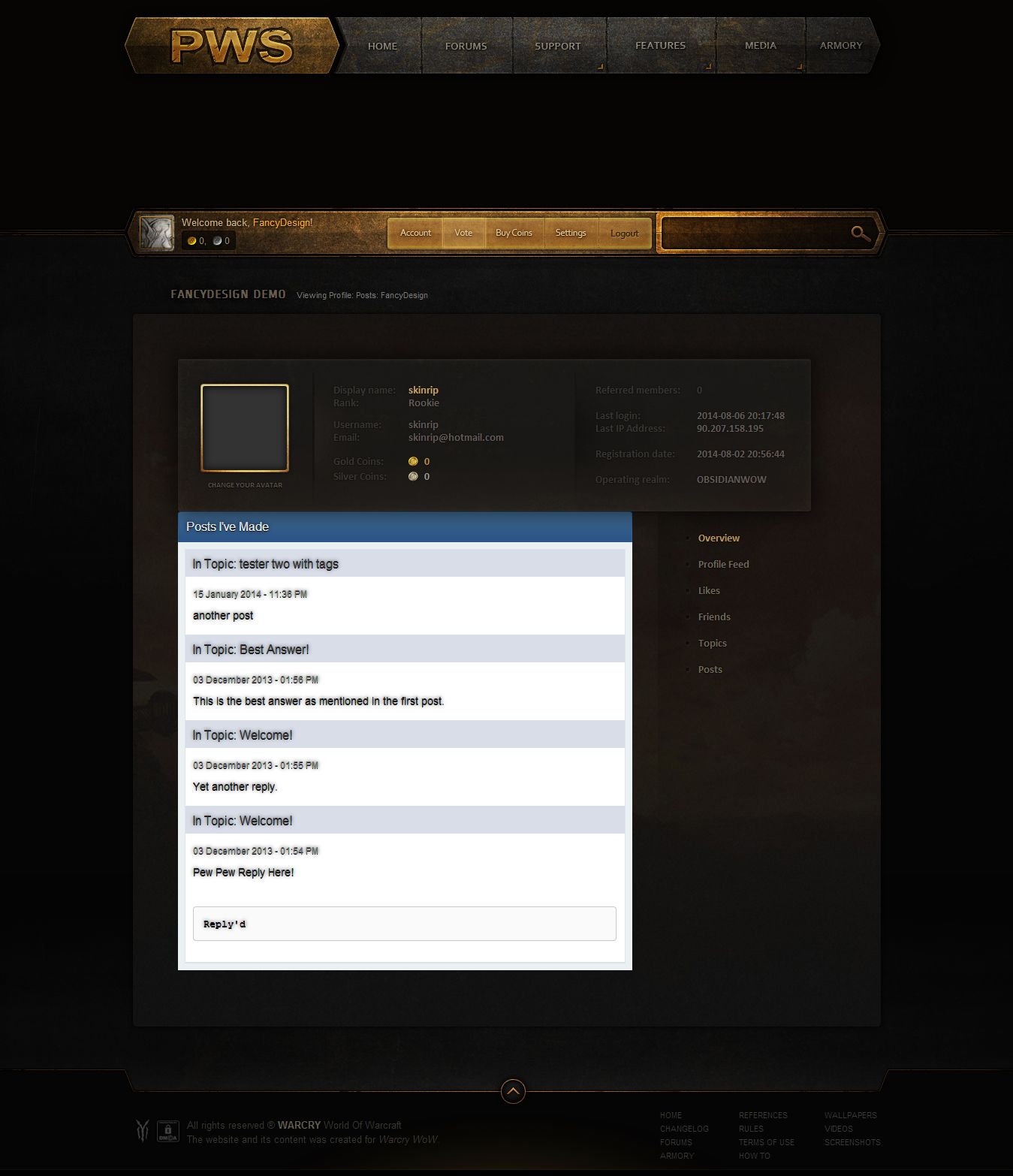Expand the Support navigation menu
1013x1176 pixels.
[x=558, y=46]
